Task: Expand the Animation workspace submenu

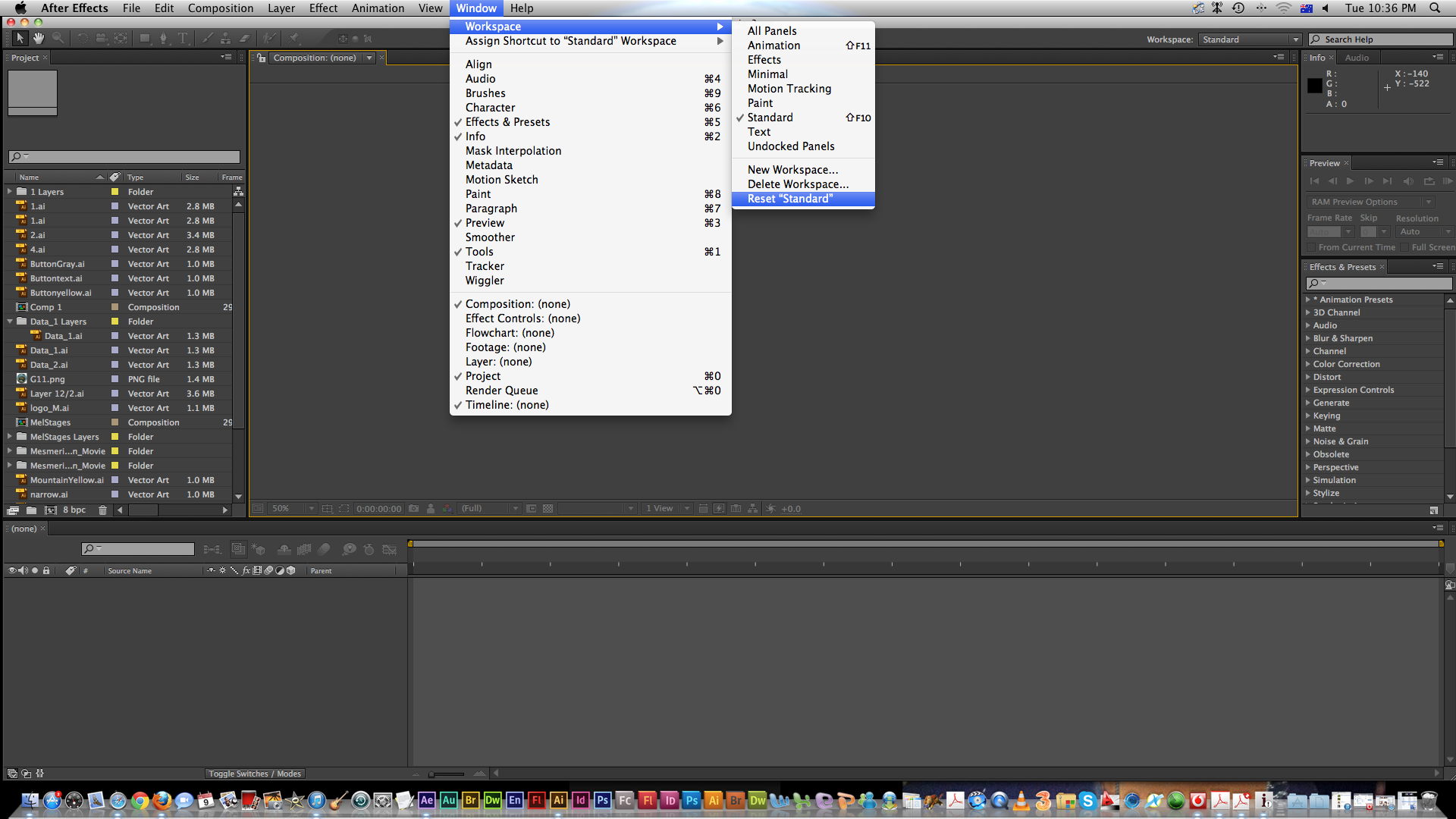Action: point(774,45)
